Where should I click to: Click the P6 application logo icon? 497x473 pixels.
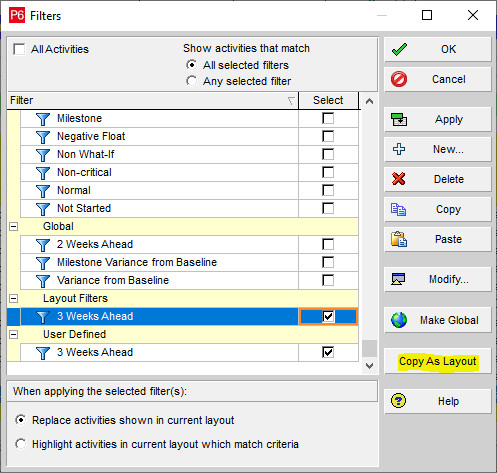pyautogui.click(x=17, y=16)
